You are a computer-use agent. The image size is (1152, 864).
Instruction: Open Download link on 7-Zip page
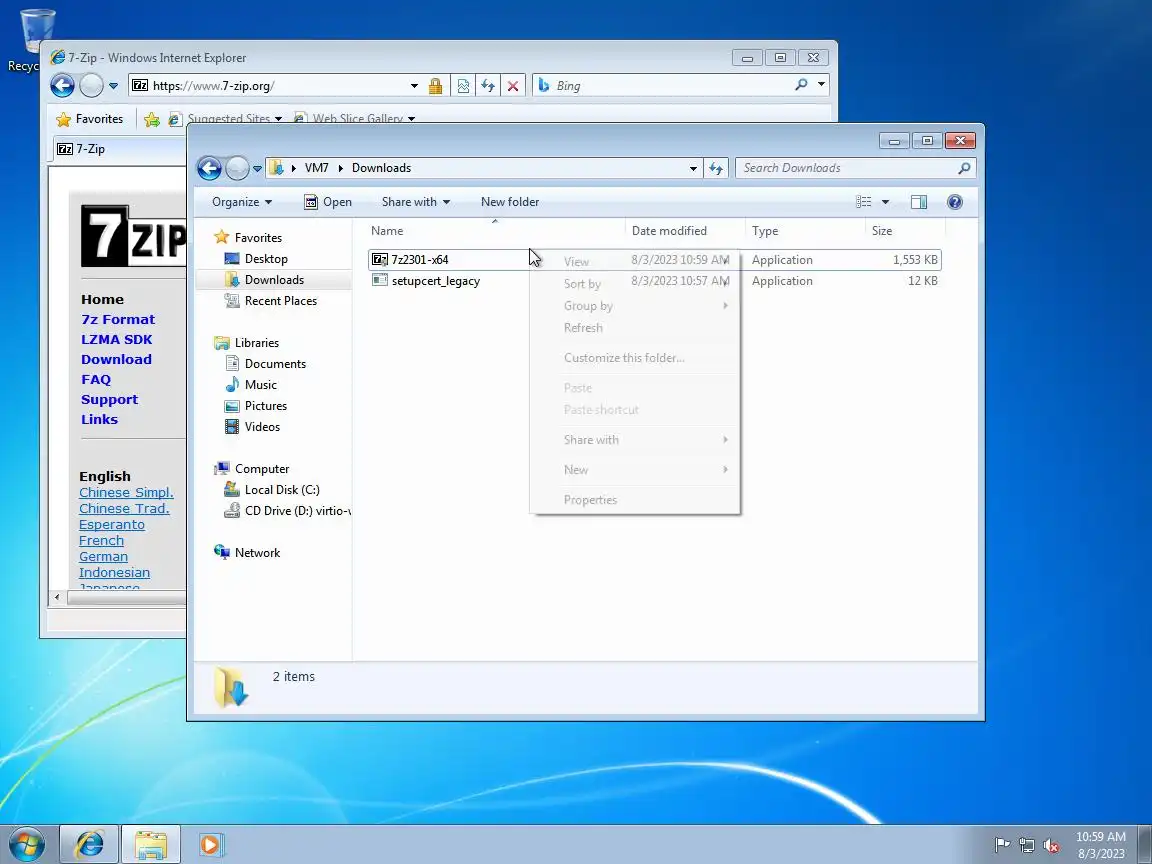tap(116, 359)
